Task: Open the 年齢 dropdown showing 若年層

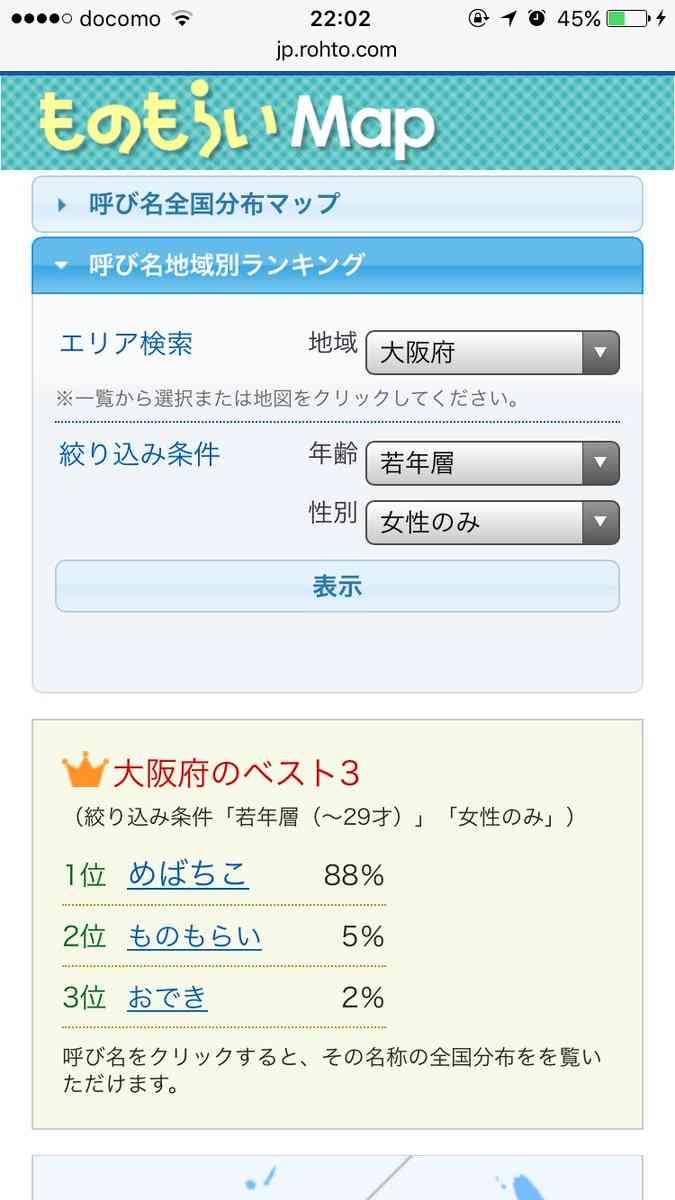Action: click(492, 463)
